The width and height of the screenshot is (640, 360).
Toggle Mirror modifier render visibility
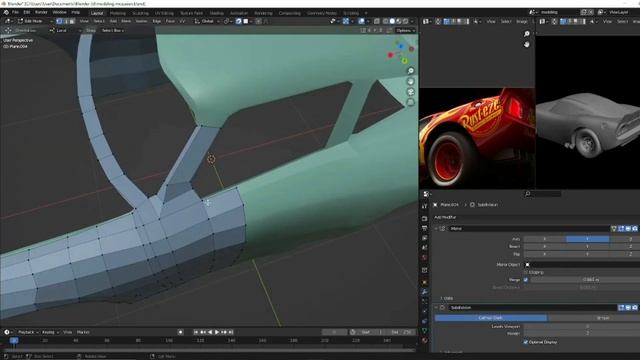pos(635,229)
